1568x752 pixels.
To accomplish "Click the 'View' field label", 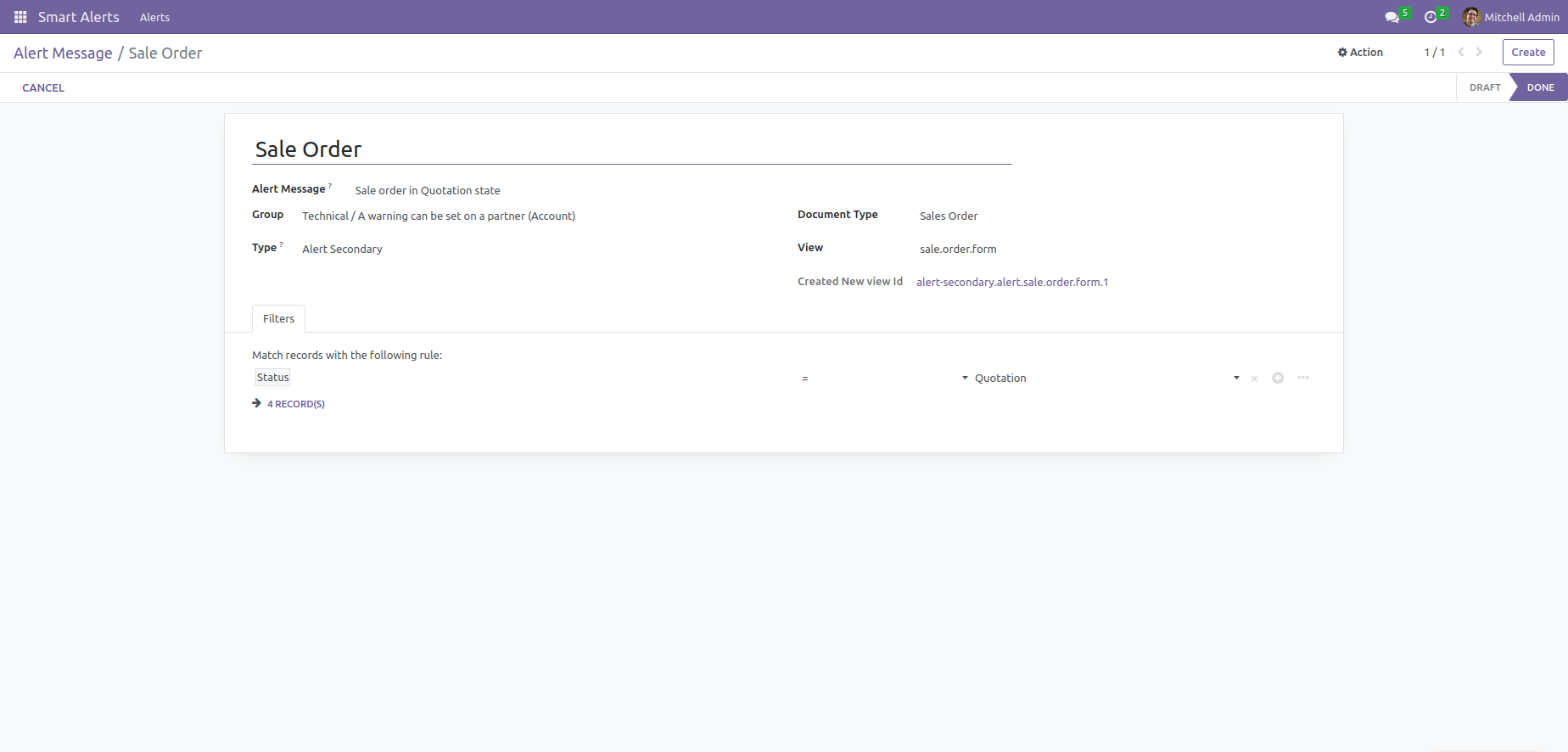I will [x=810, y=247].
